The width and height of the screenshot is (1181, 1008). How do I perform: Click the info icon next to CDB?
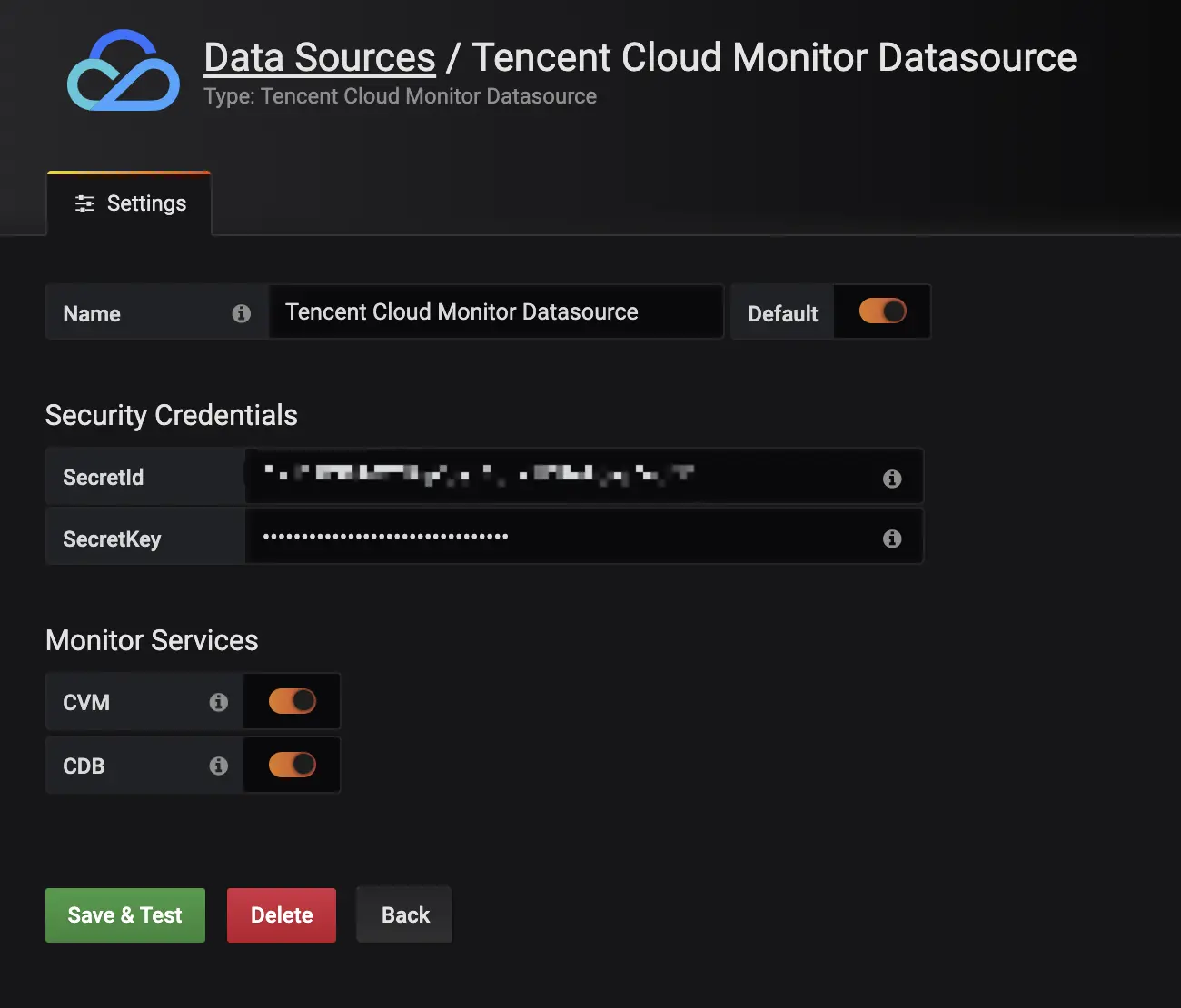pyautogui.click(x=218, y=766)
